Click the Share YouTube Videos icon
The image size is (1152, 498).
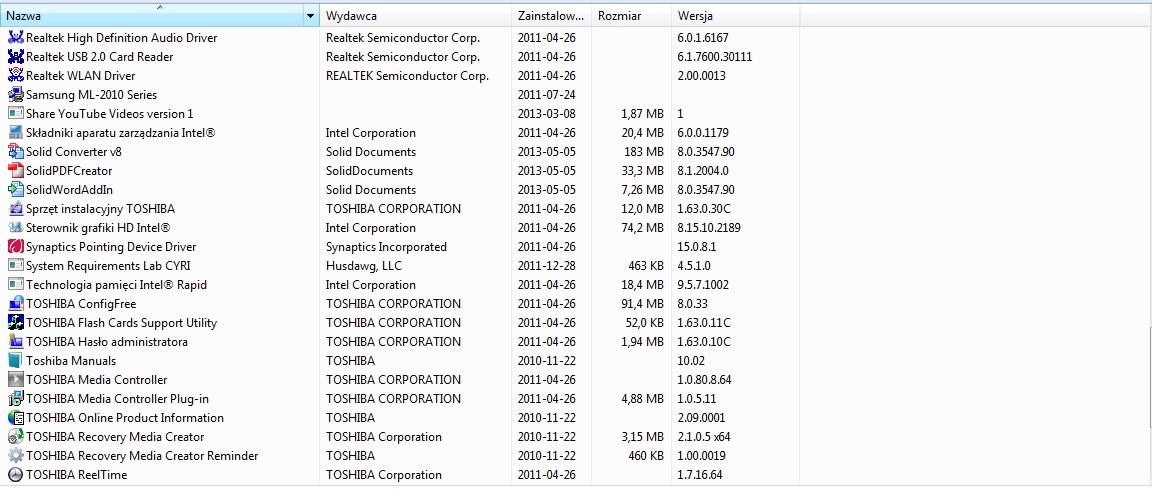[15, 114]
